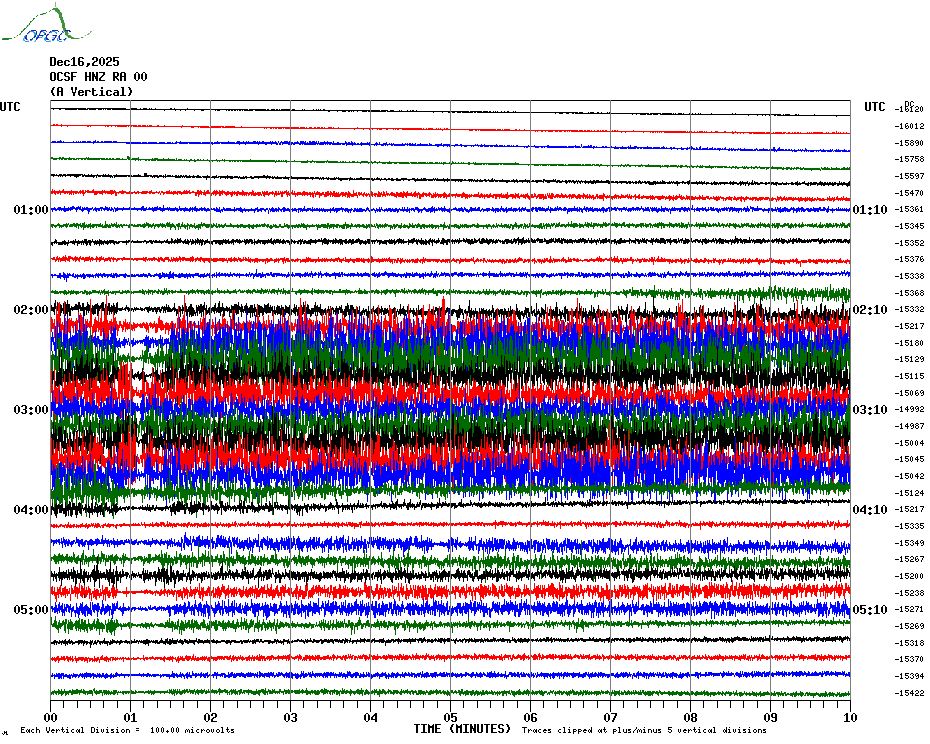Click minute label "10" on the time axis
This screenshot has height=744, width=930.
pyautogui.click(x=851, y=717)
